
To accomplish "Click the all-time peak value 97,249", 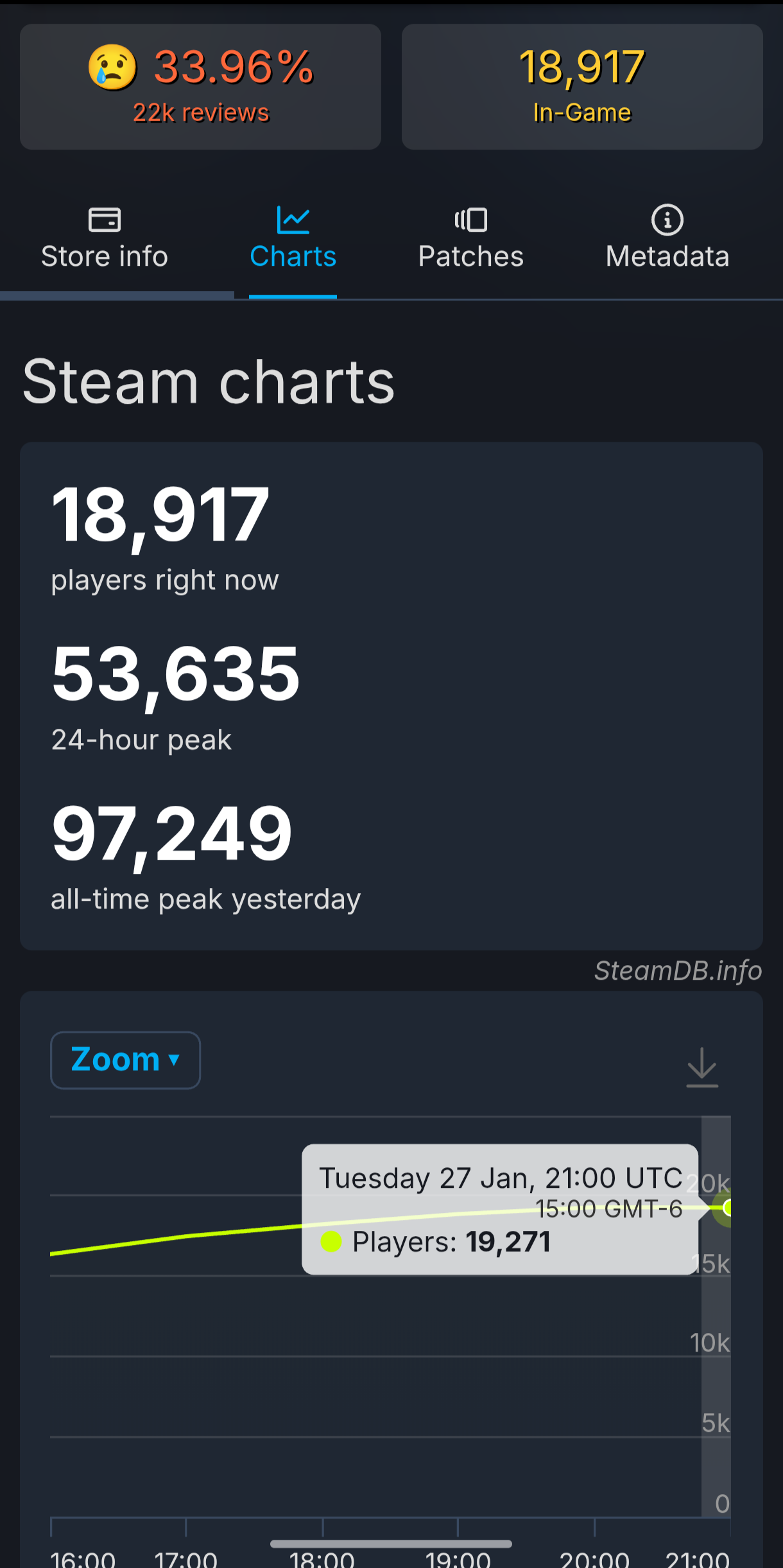I will click(172, 833).
